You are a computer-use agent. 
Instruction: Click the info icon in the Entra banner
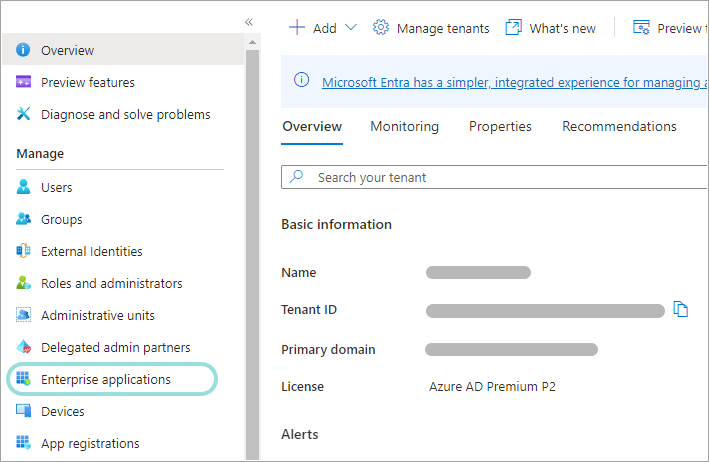pos(302,80)
